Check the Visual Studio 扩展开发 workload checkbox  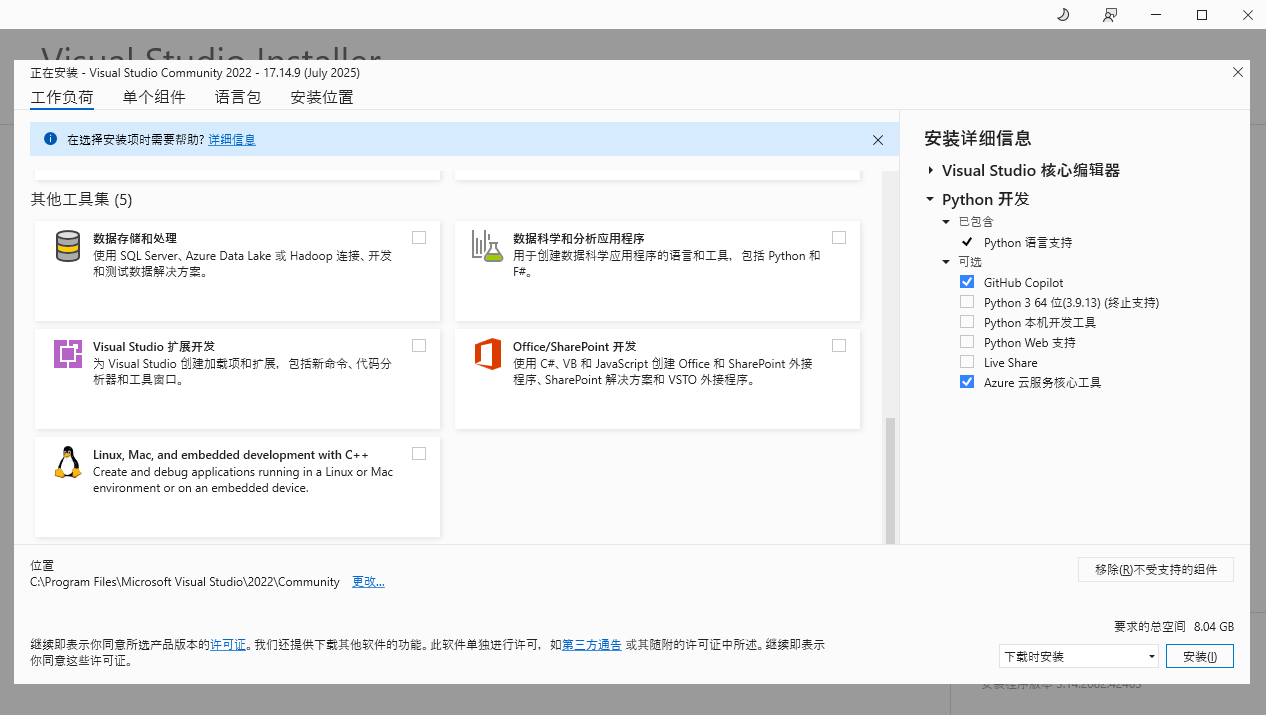click(x=419, y=345)
